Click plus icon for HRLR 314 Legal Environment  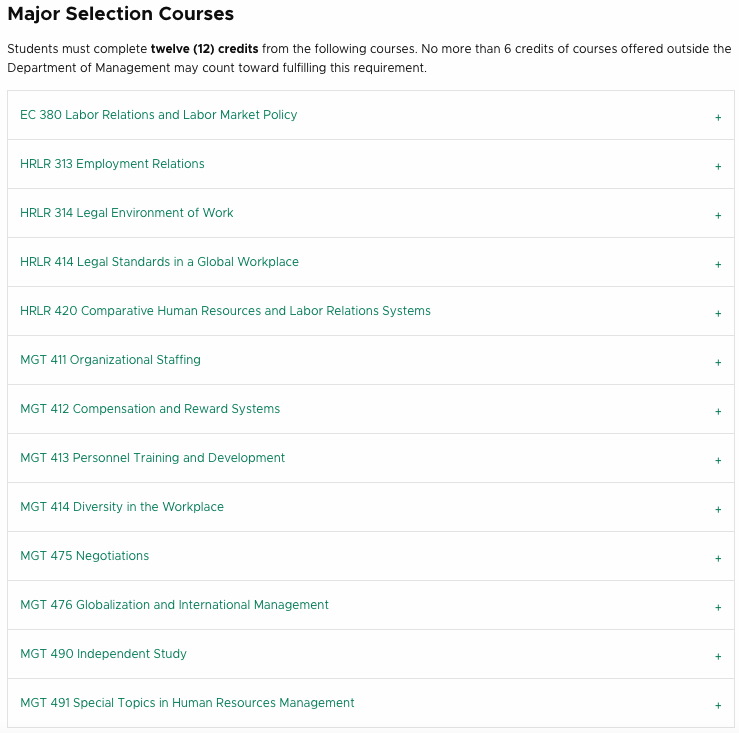718,215
